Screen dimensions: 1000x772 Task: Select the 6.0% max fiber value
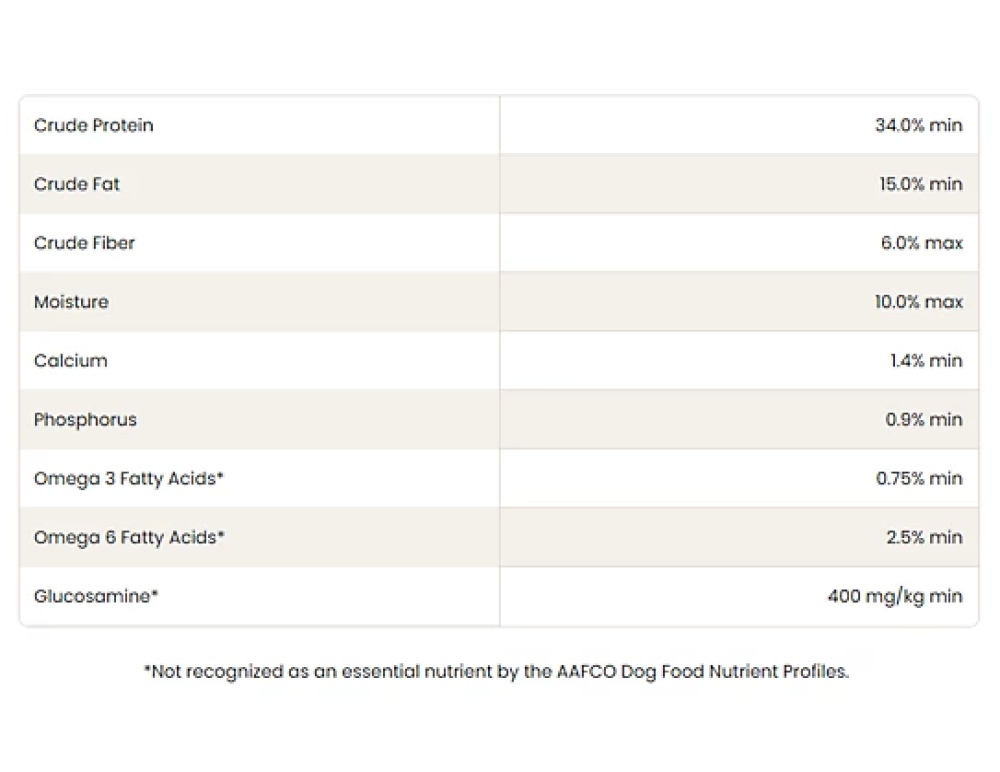(x=922, y=243)
